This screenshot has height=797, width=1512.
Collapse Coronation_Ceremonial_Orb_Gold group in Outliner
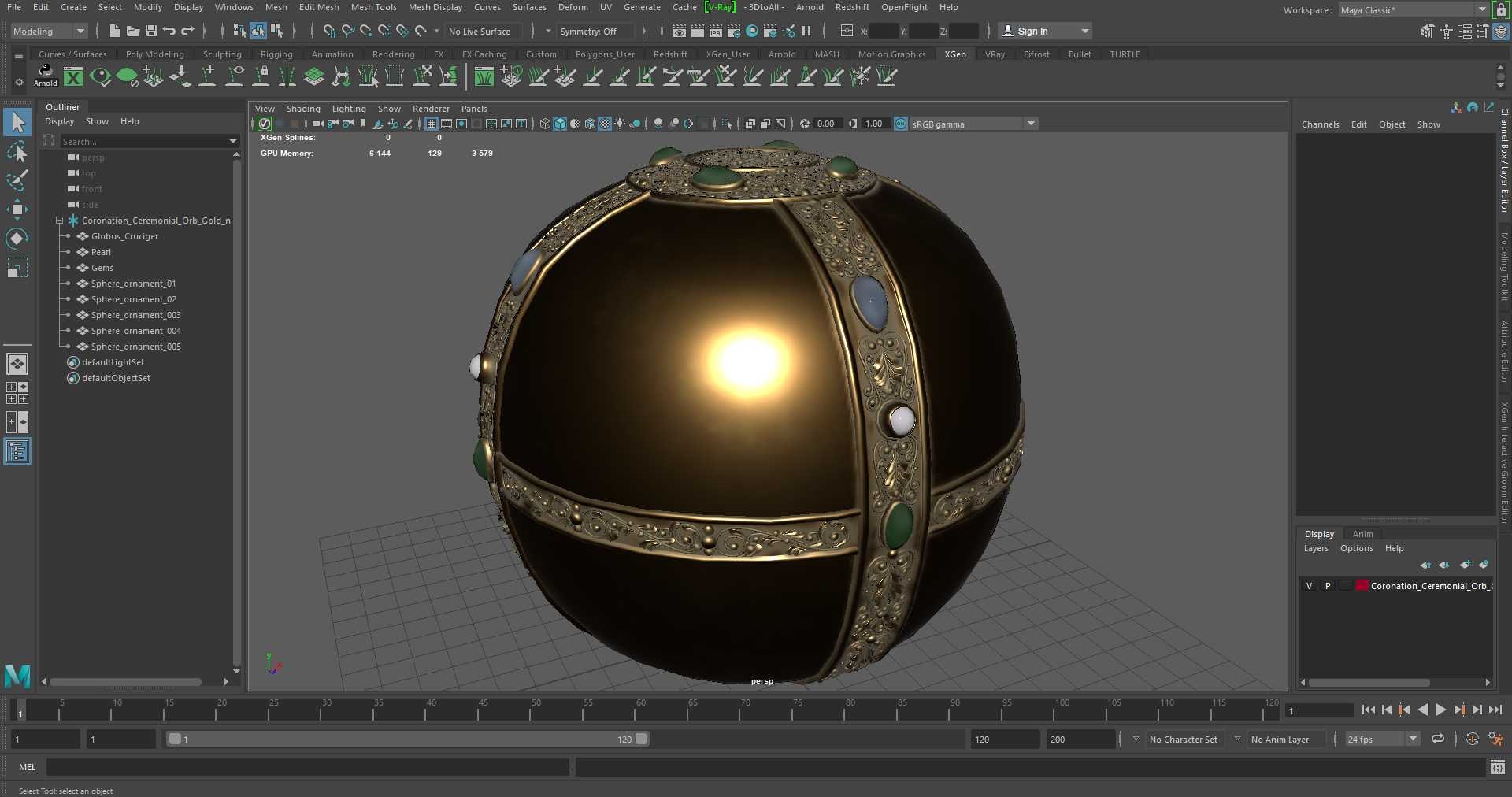pyautogui.click(x=59, y=221)
